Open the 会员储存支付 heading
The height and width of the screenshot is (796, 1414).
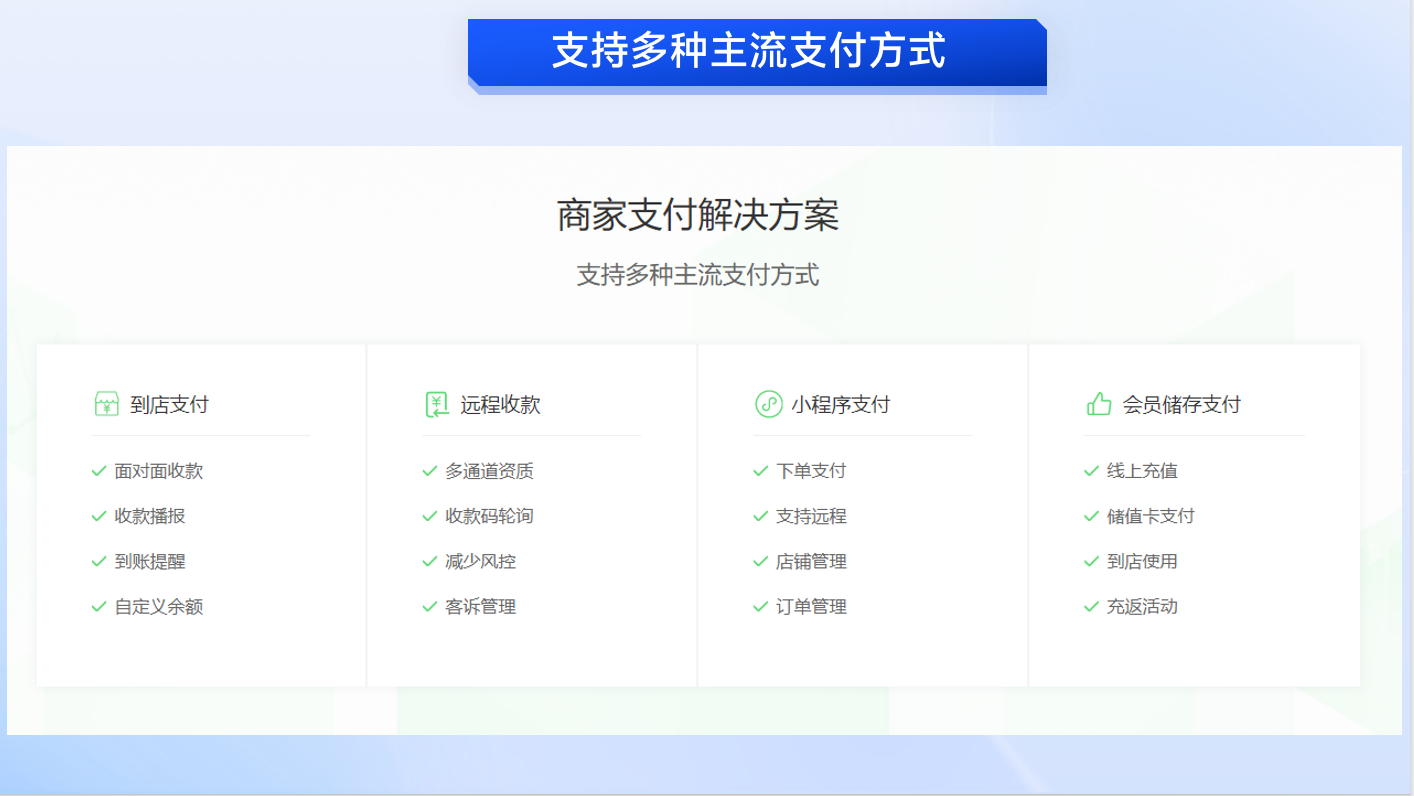point(1181,405)
